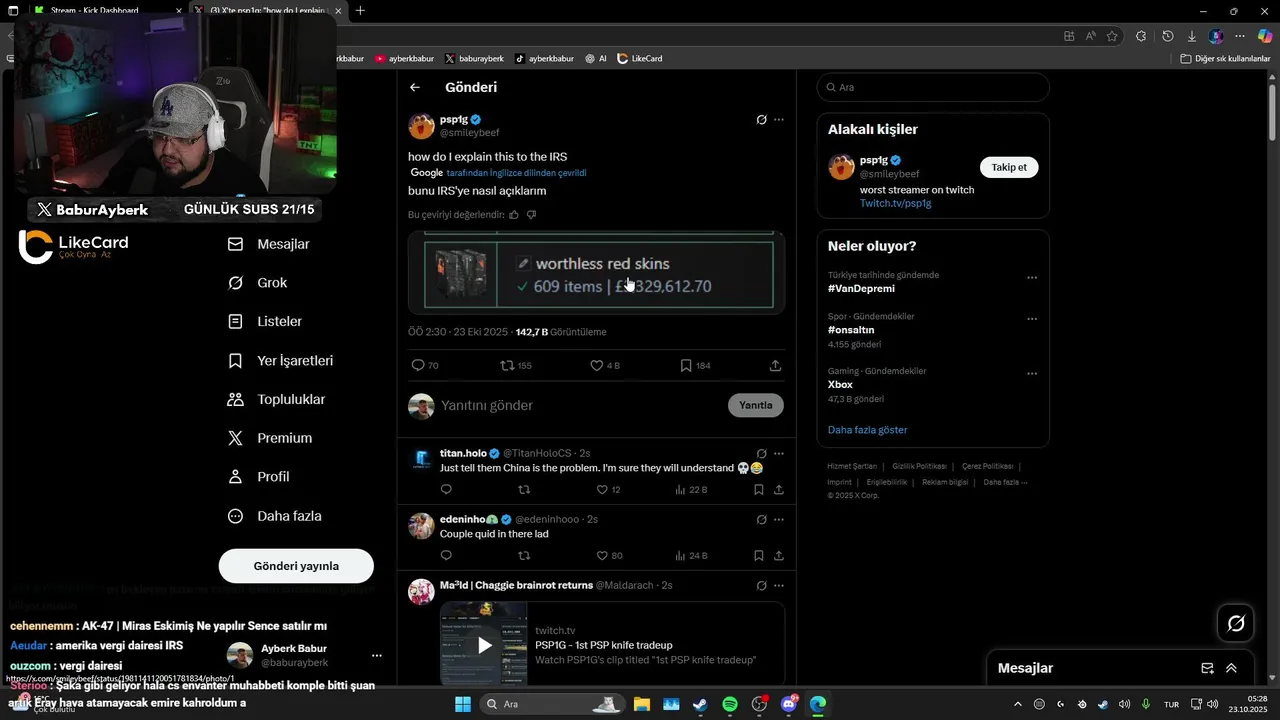The height and width of the screenshot is (720, 1280).
Task: Open Steam from the taskbar
Action: (x=700, y=704)
